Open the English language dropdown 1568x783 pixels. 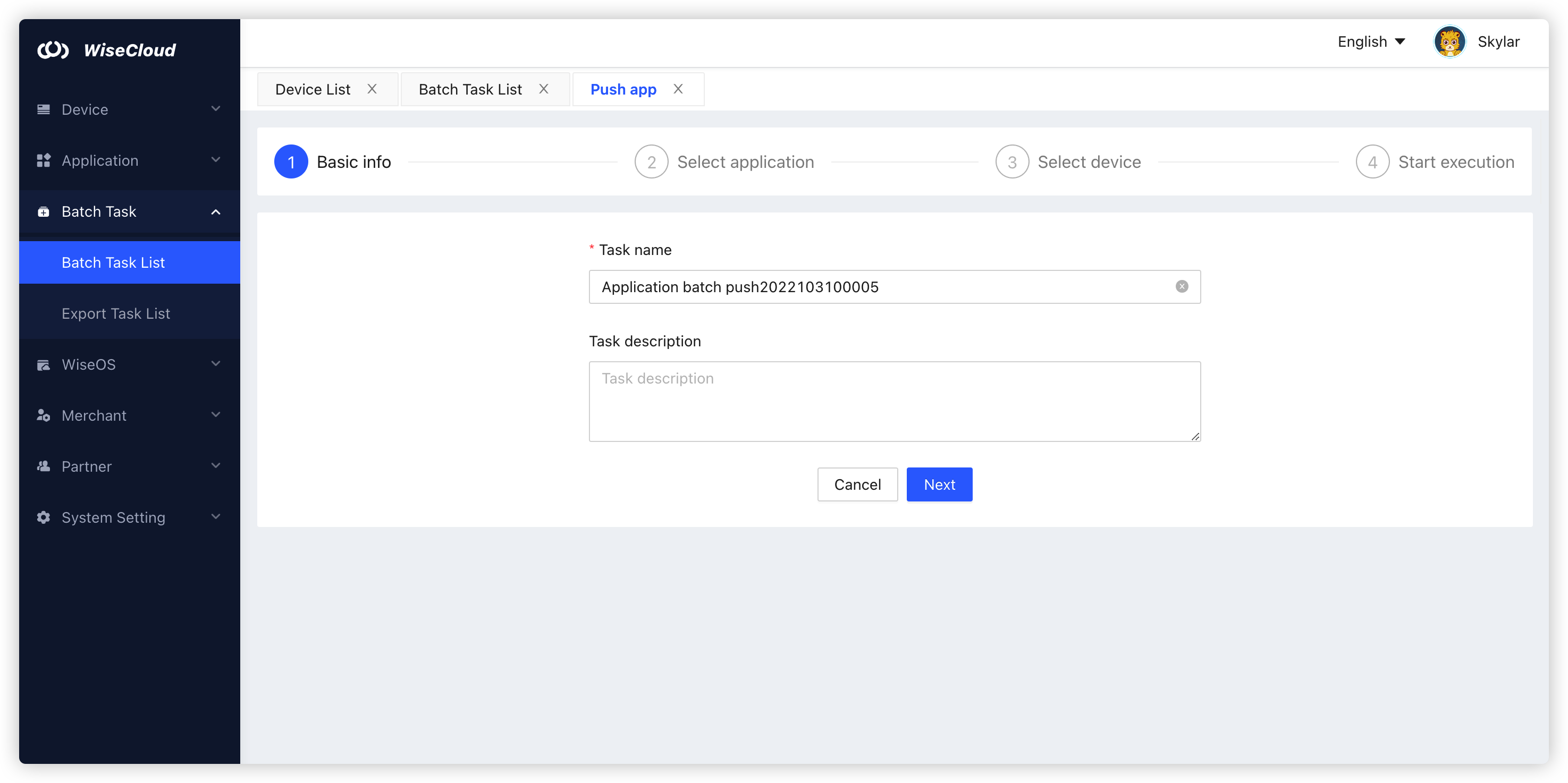click(x=1371, y=41)
